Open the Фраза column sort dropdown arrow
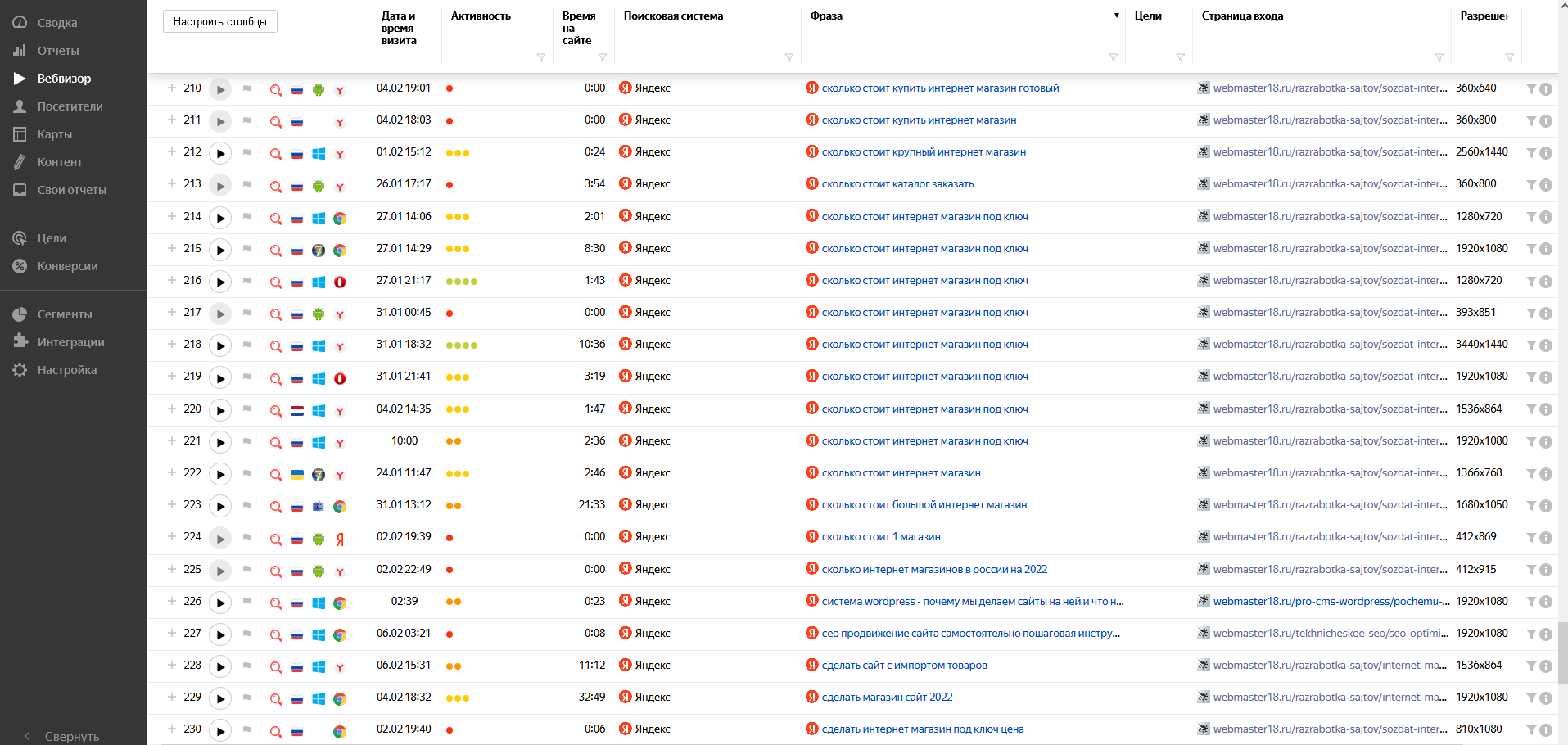Screen dimensions: 1568x745 point(1116,16)
